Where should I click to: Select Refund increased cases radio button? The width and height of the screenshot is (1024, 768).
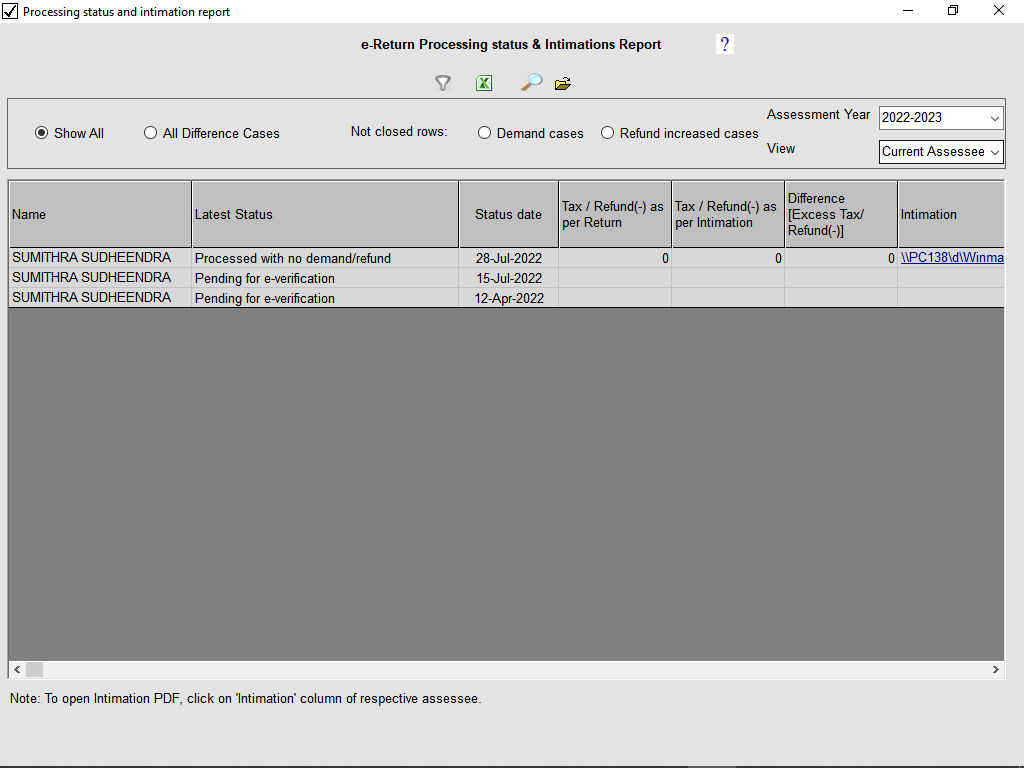(607, 133)
